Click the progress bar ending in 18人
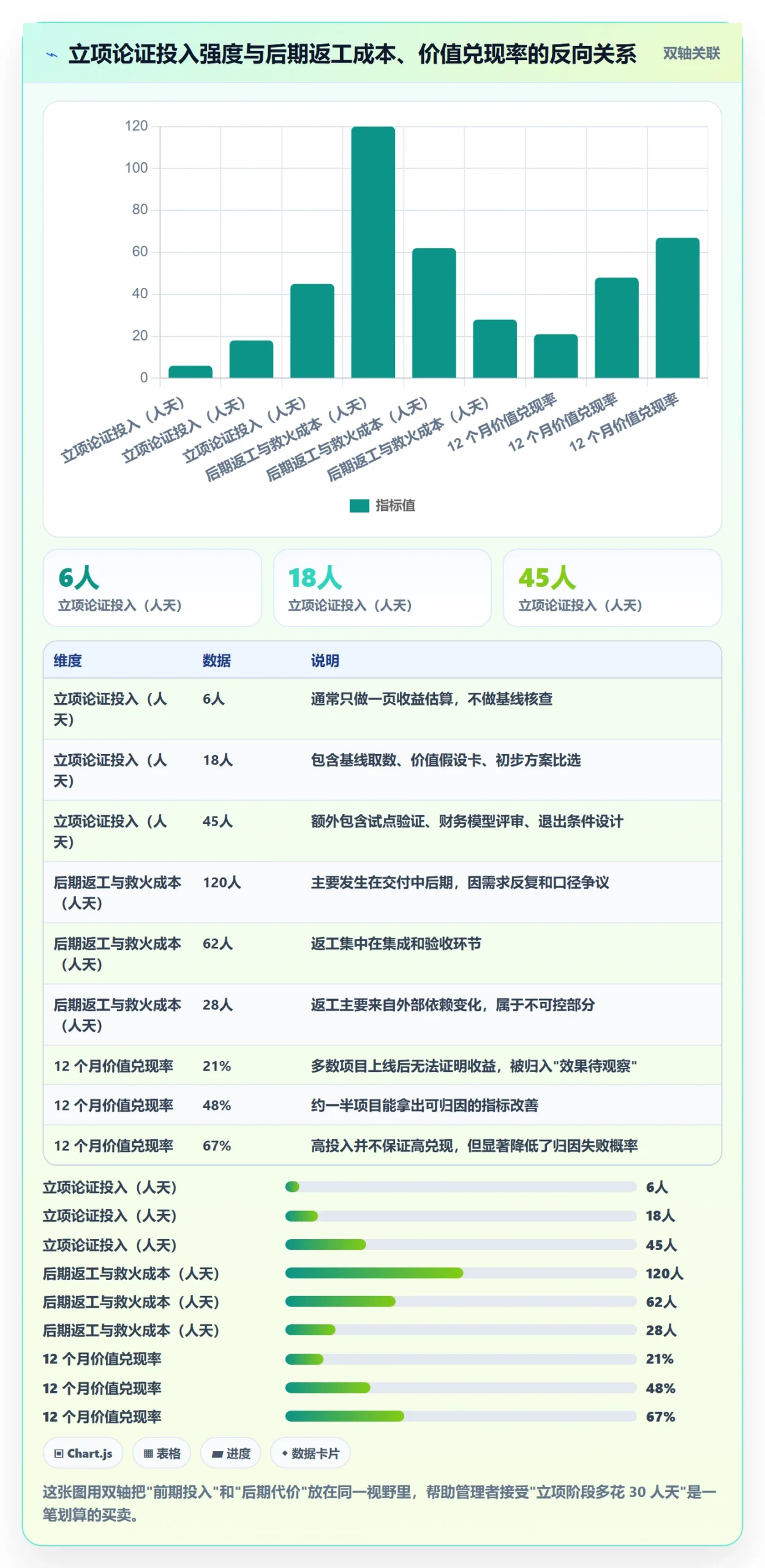The width and height of the screenshot is (765, 1568). [461, 1216]
